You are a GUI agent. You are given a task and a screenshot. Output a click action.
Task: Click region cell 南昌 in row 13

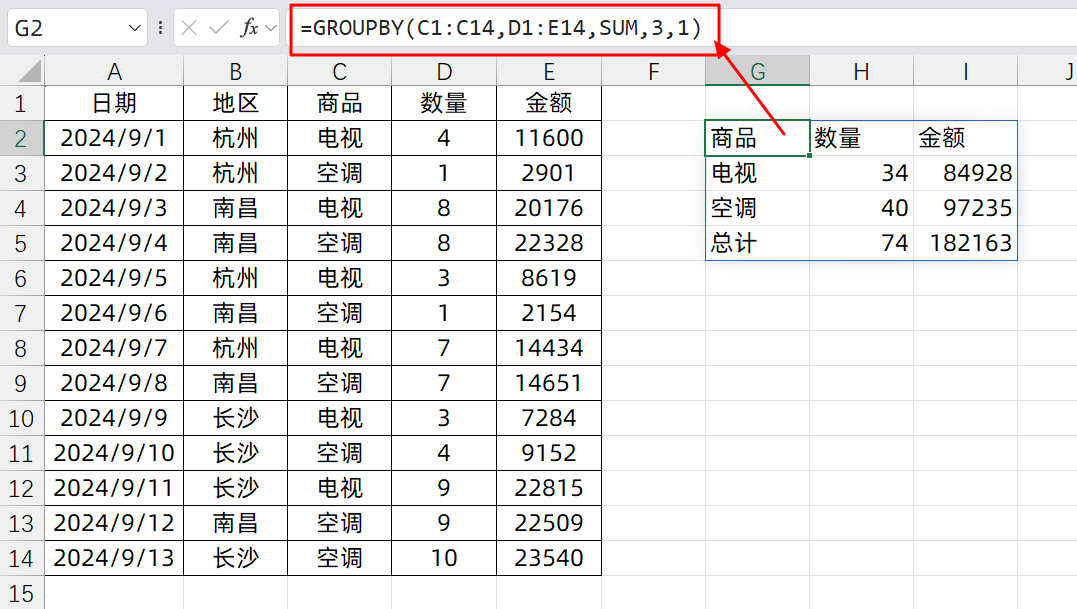coord(236,523)
